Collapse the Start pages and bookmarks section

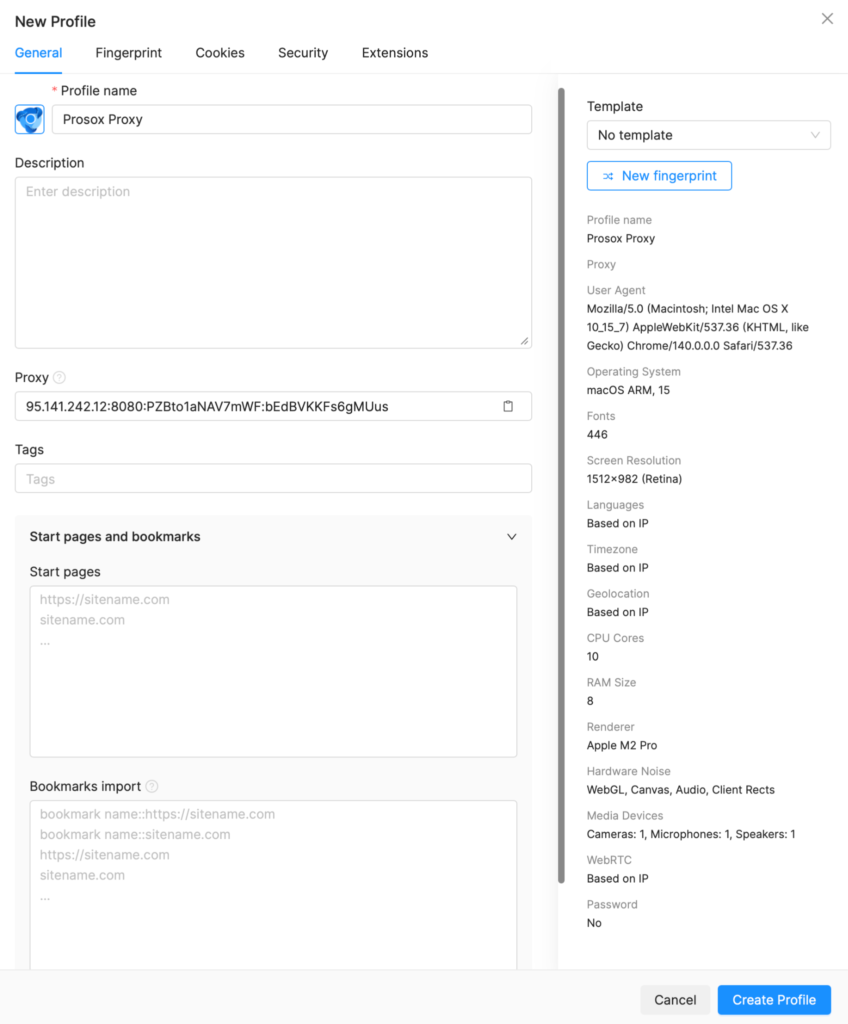(x=511, y=537)
